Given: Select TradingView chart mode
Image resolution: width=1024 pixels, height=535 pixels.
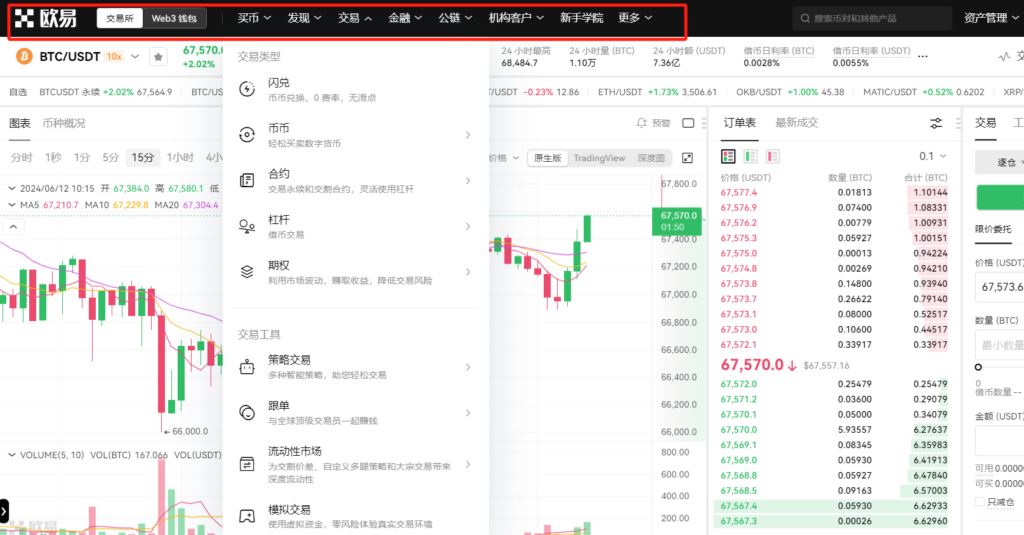Looking at the screenshot, I should [599, 158].
